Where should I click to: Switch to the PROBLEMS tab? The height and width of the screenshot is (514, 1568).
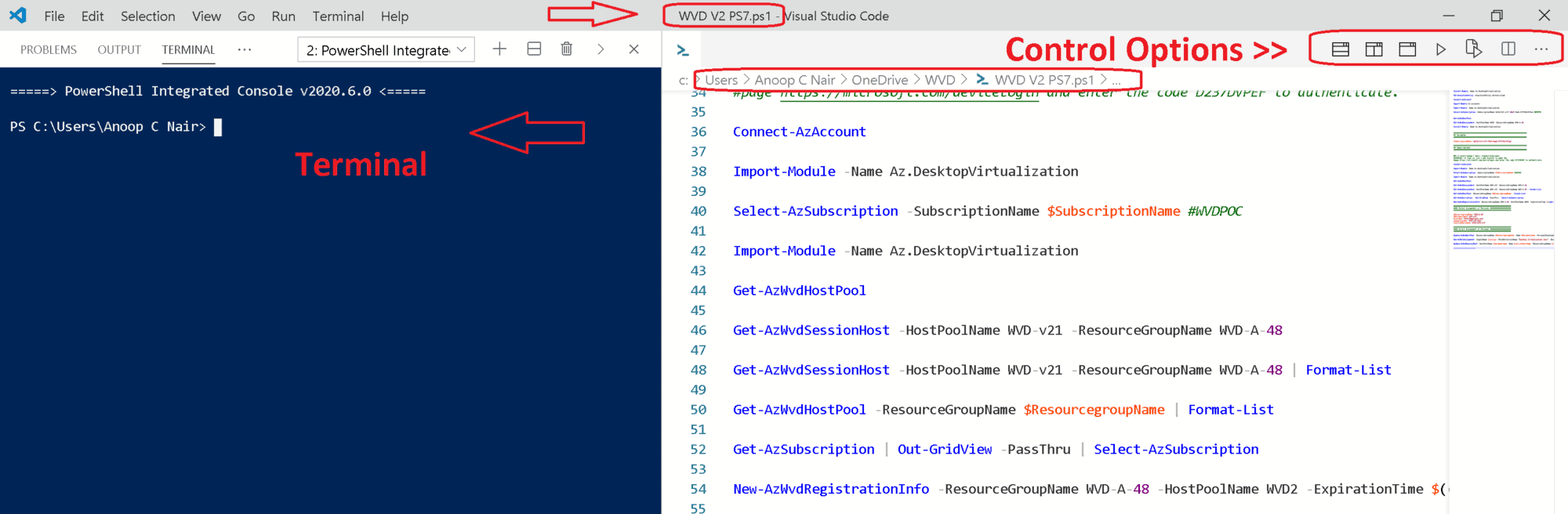(49, 49)
